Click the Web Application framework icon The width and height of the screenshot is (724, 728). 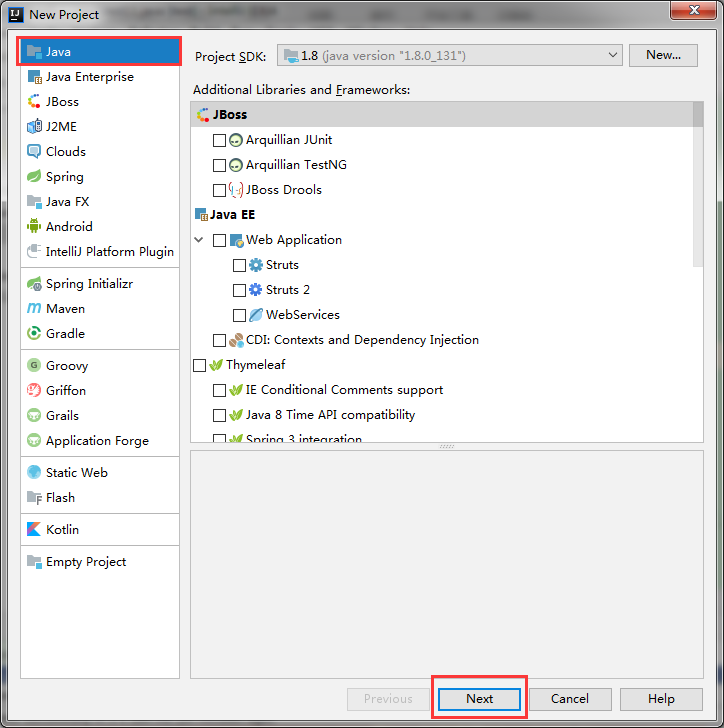click(236, 240)
